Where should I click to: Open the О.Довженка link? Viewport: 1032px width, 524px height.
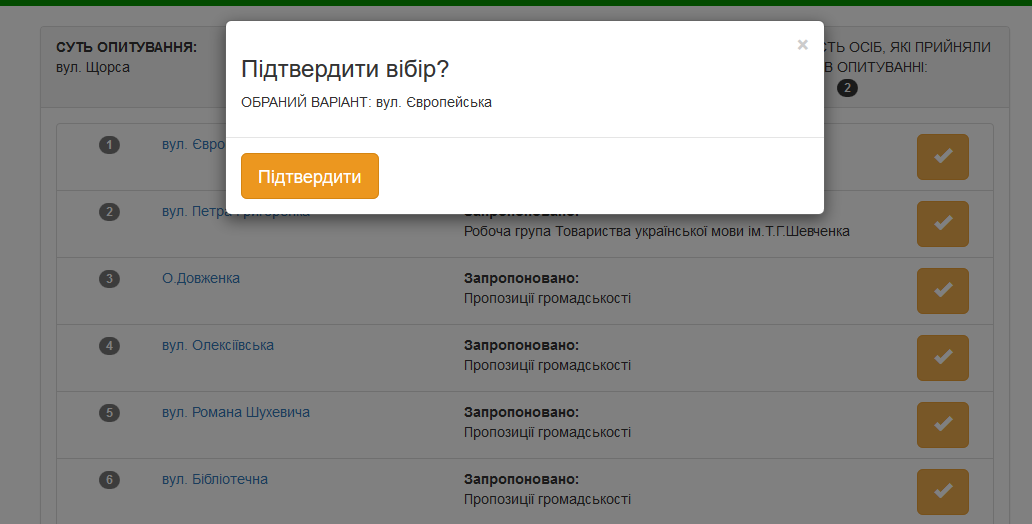tap(200, 278)
